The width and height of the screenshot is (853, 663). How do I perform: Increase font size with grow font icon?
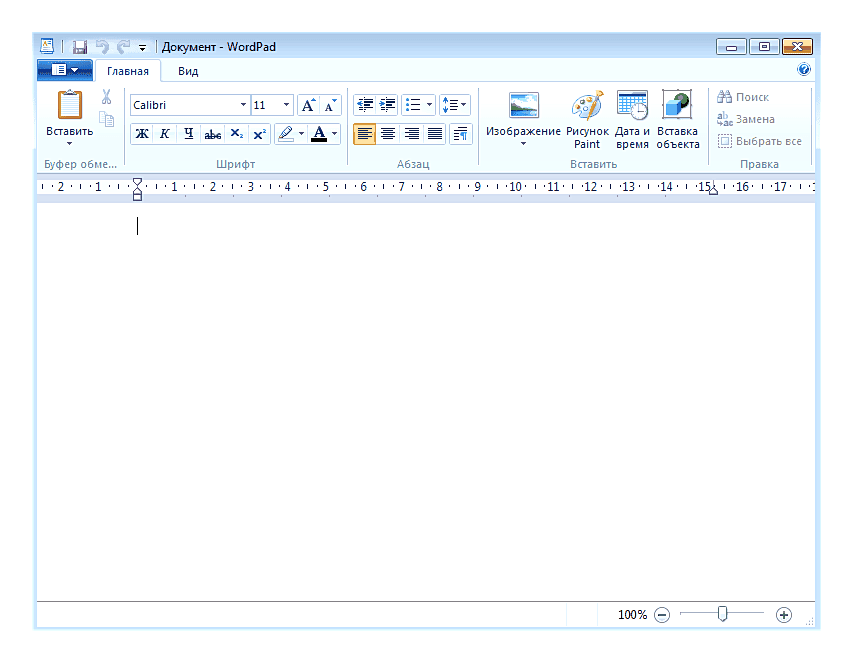coord(309,105)
